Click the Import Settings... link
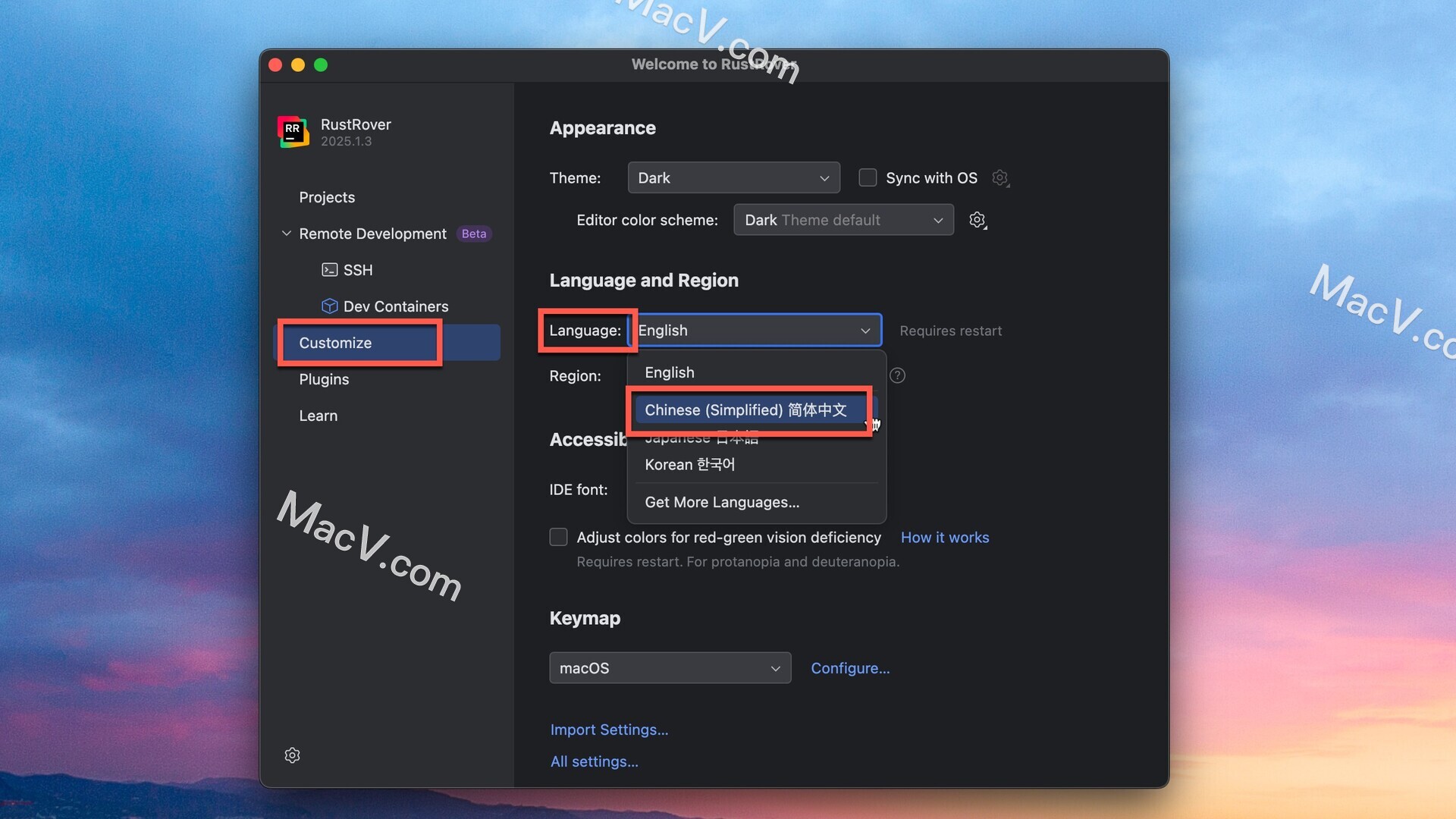Viewport: 1456px width, 819px height. click(x=609, y=730)
